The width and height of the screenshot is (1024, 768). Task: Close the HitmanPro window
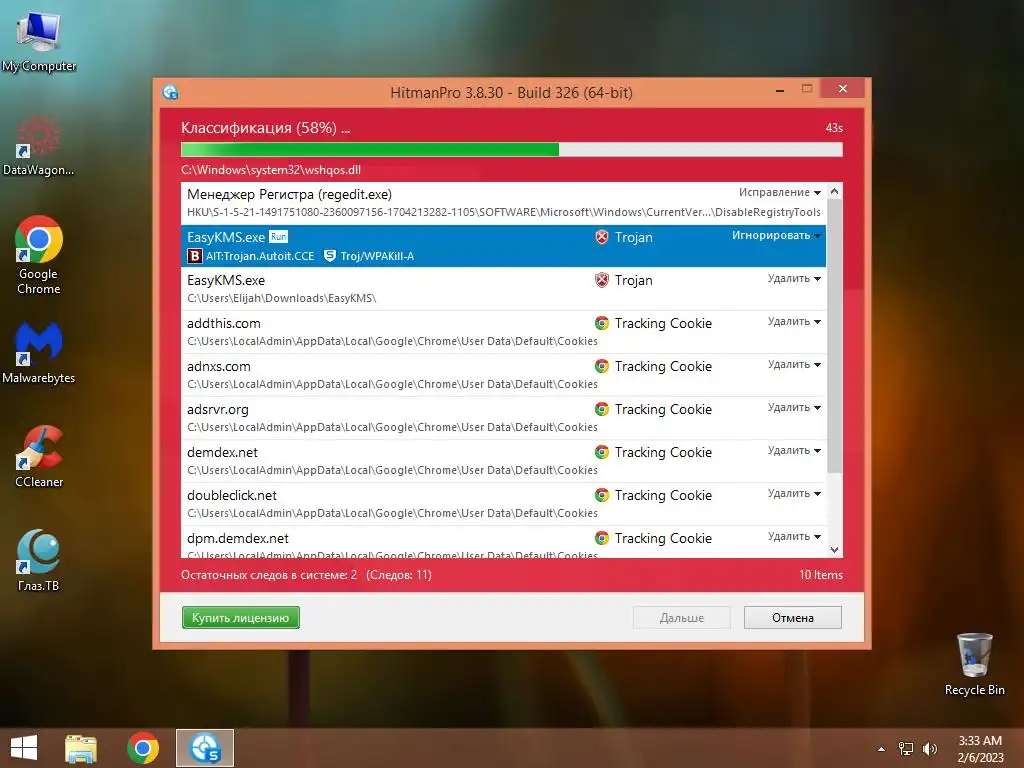[x=842, y=89]
